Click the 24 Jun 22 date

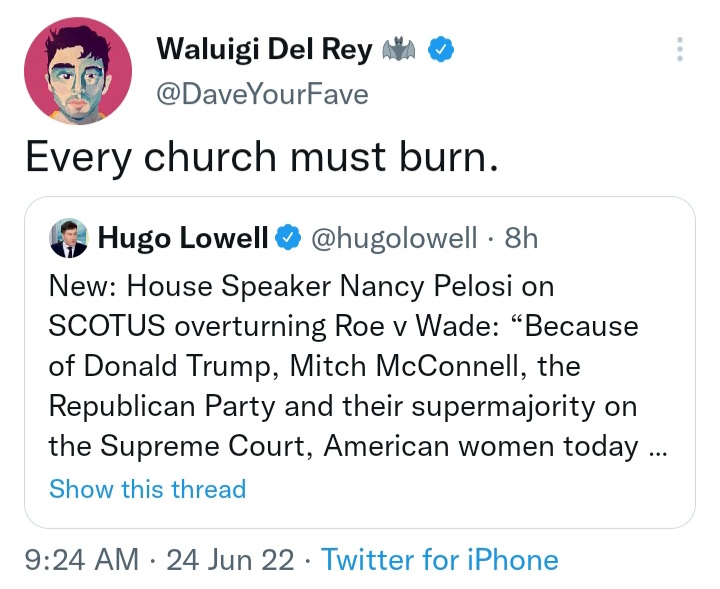pos(231,559)
